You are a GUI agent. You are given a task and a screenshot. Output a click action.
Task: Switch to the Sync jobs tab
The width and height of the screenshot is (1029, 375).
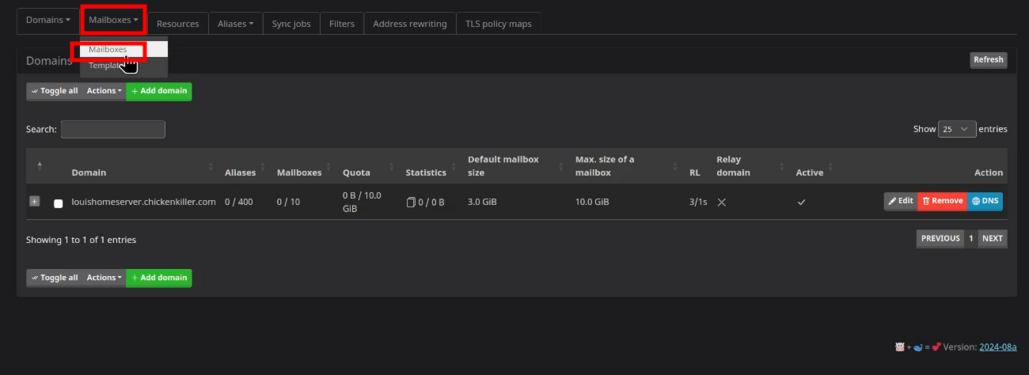[291, 24]
